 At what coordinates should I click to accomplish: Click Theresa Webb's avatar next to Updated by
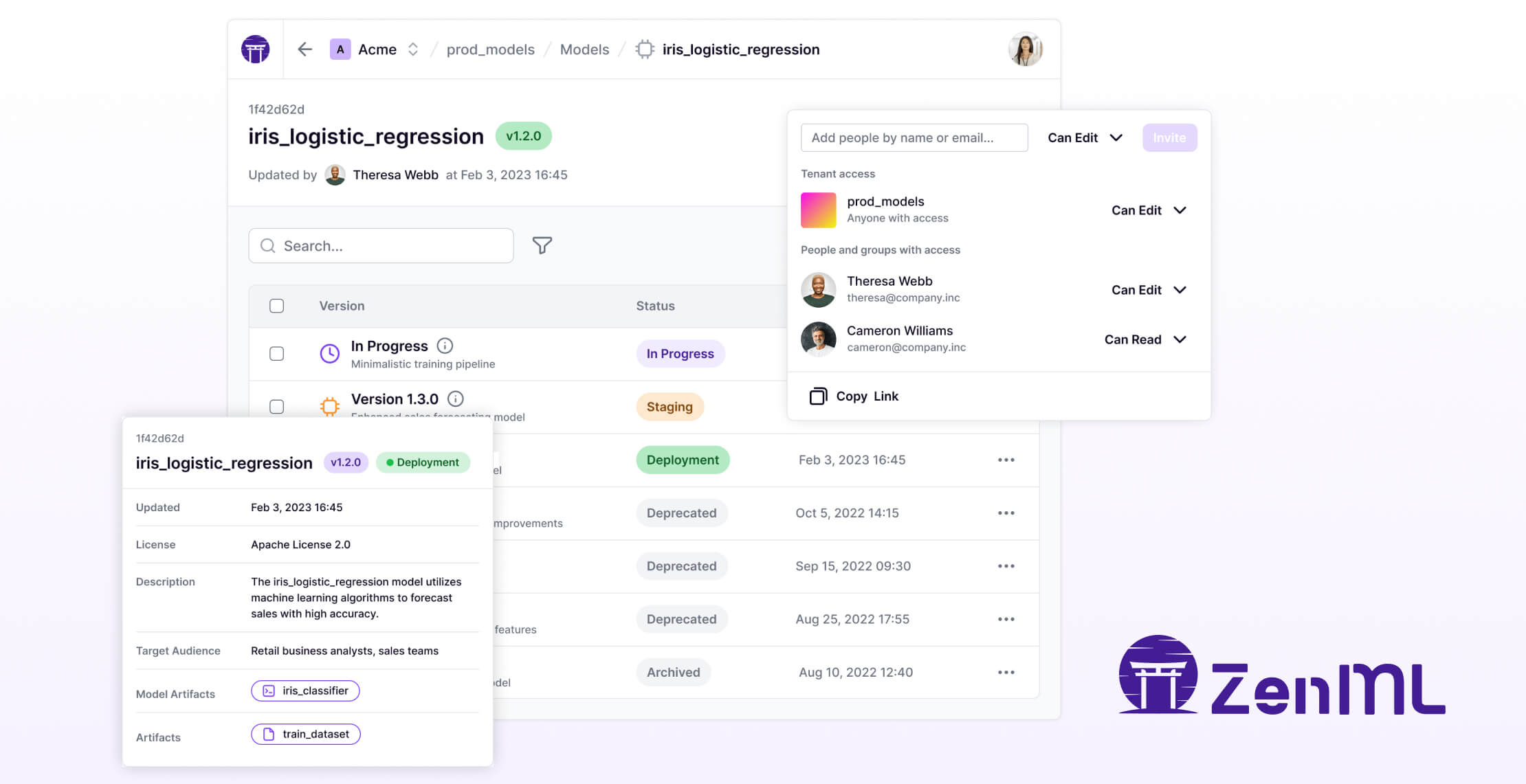tap(336, 175)
